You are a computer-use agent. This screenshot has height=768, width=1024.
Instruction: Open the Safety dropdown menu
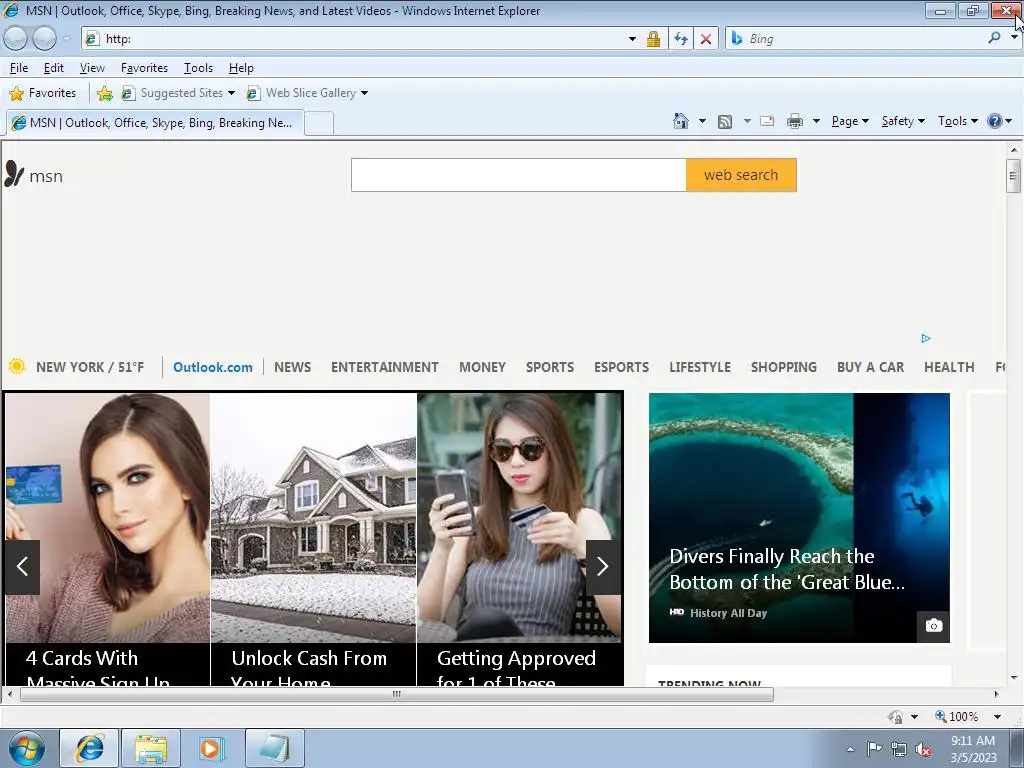(903, 121)
